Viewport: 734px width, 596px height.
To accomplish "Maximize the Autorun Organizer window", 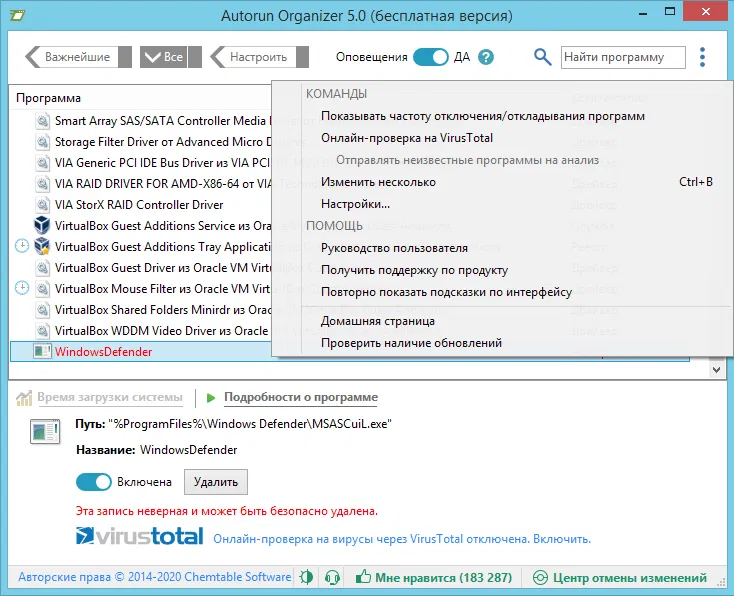I will coord(670,12).
